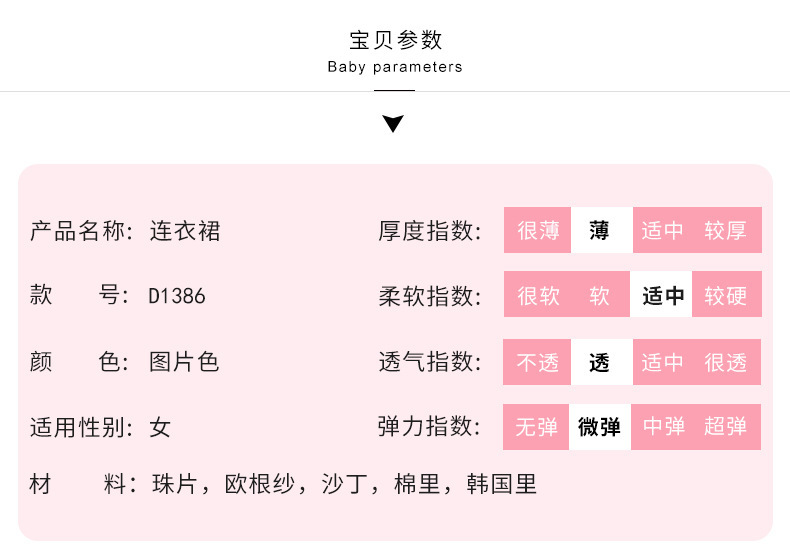Click the black downward triangle arrow
The image size is (790, 558).
[x=394, y=124]
